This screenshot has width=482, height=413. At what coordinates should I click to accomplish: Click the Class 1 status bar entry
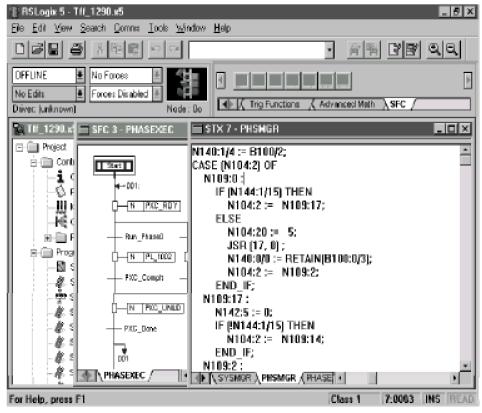pyautogui.click(x=346, y=399)
